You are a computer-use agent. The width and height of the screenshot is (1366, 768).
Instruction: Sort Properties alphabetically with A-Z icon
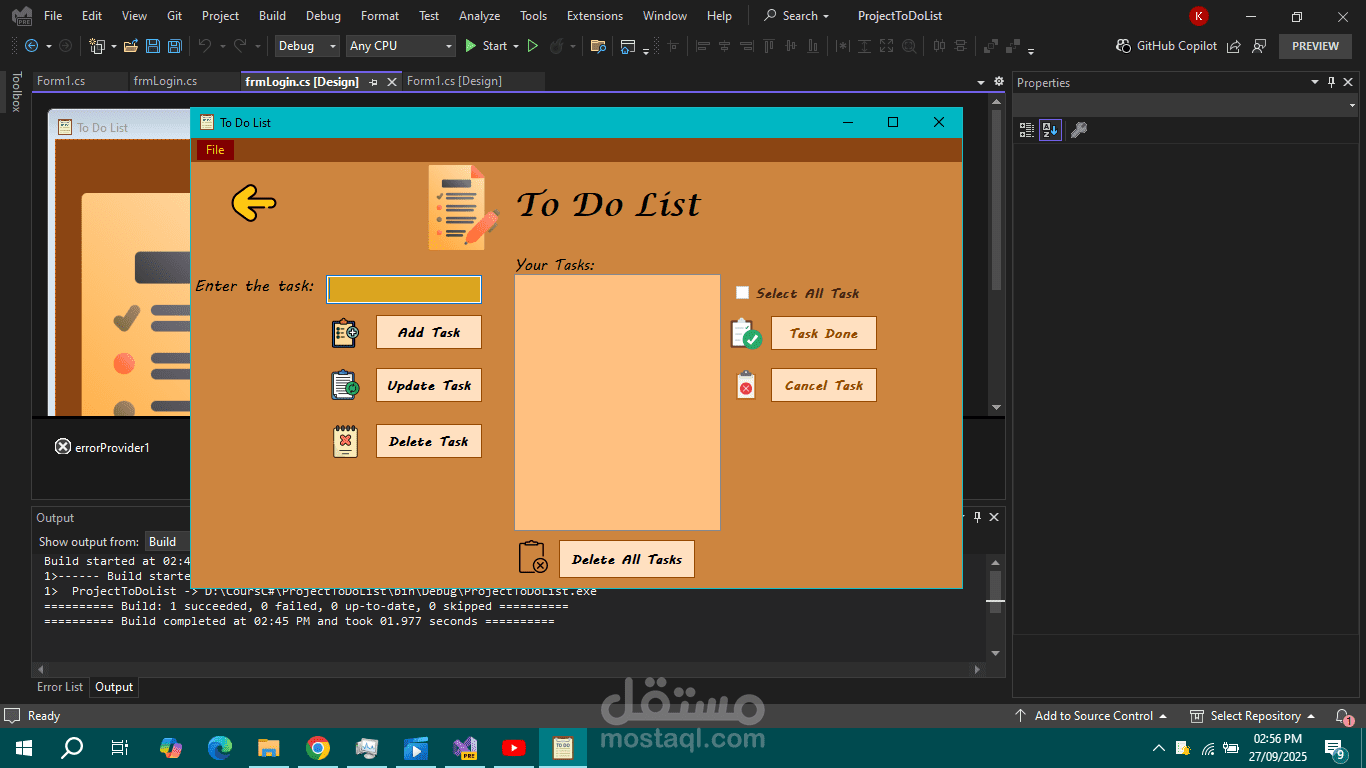tap(1052, 129)
